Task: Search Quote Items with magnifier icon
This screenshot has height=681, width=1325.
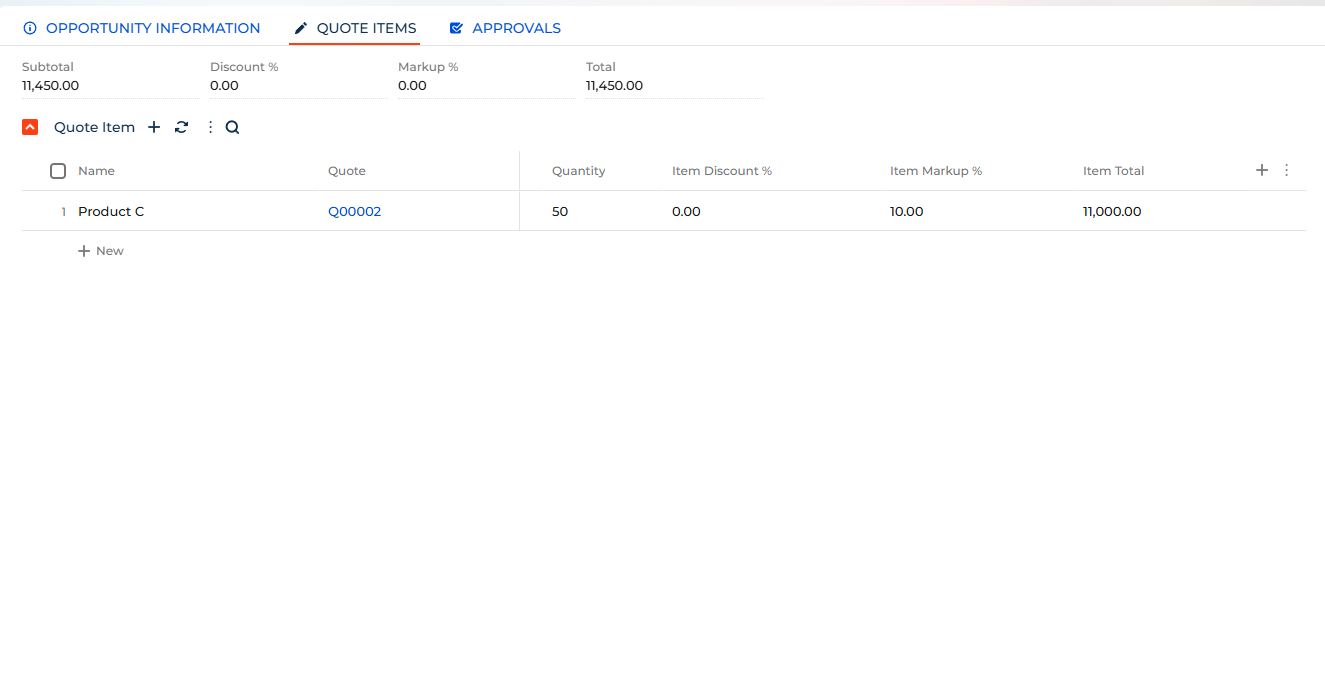Action: (232, 127)
